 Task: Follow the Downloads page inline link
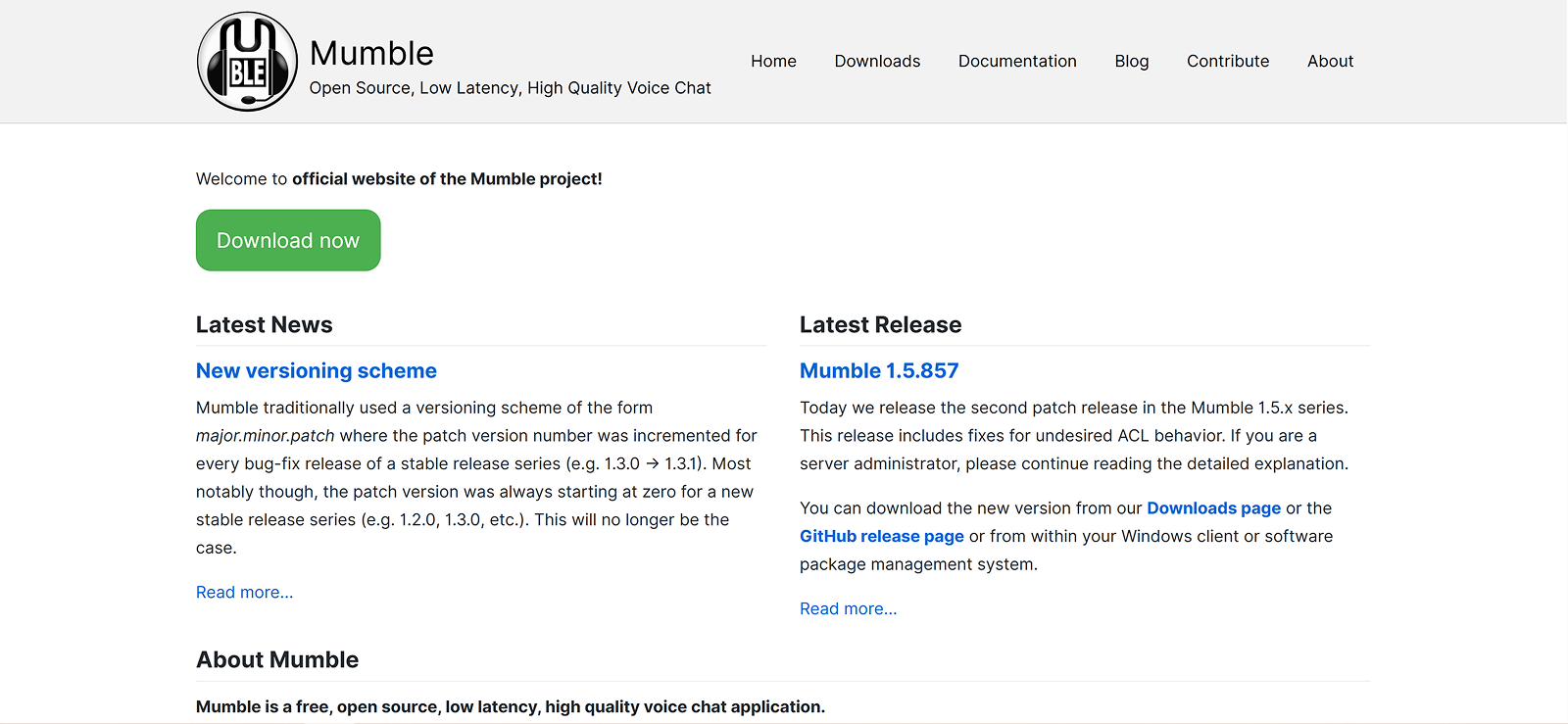pyautogui.click(x=1213, y=507)
